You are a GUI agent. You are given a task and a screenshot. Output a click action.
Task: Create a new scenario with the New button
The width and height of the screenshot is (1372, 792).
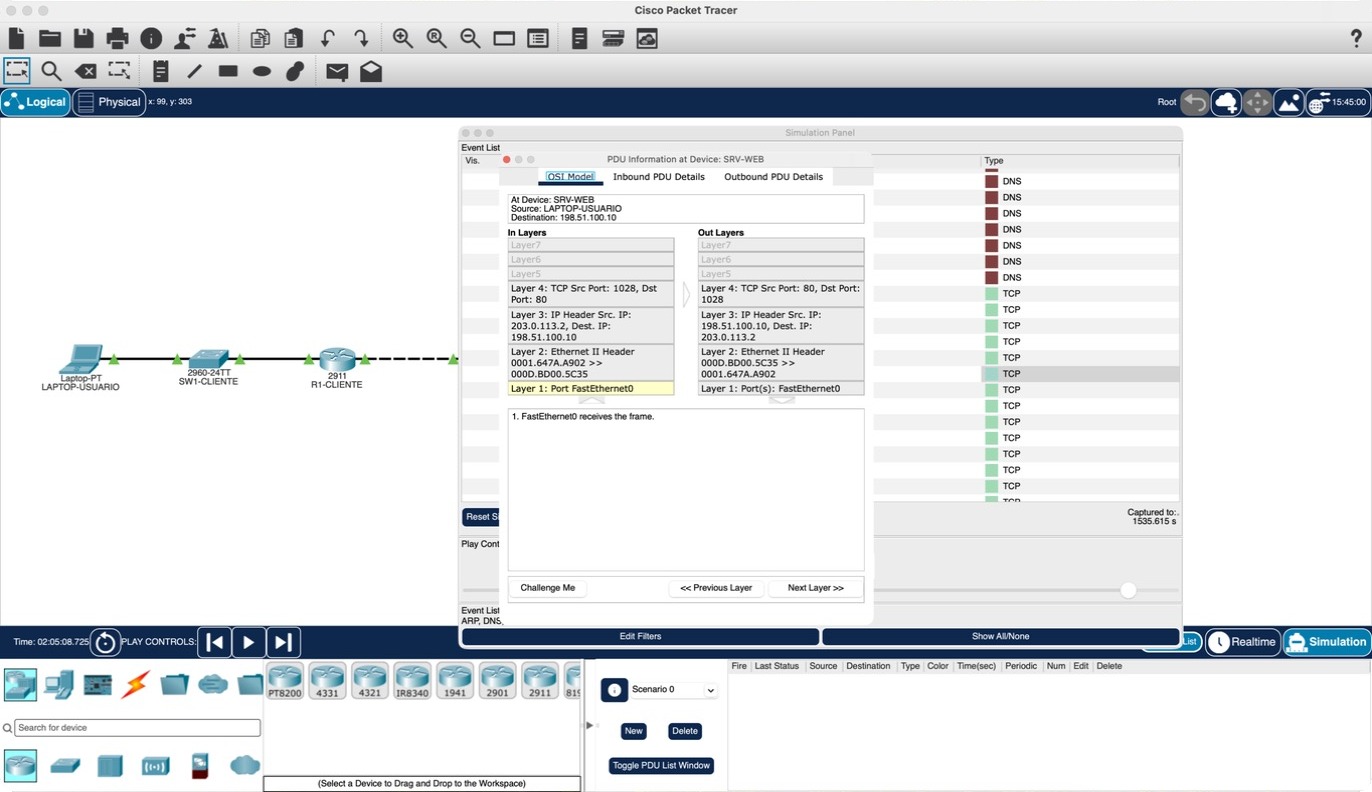pyautogui.click(x=634, y=731)
